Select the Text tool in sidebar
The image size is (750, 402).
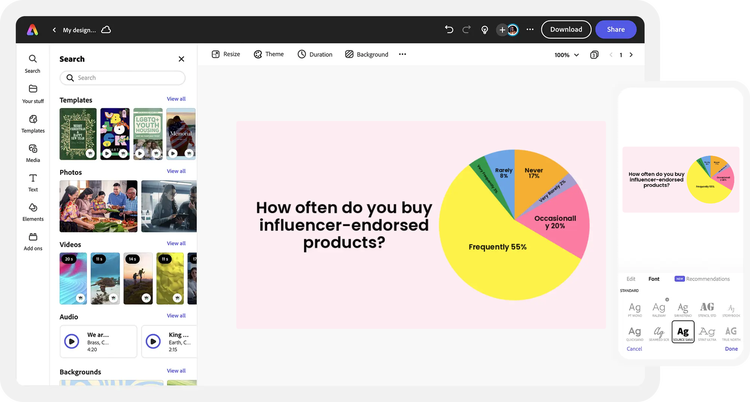pyautogui.click(x=33, y=181)
